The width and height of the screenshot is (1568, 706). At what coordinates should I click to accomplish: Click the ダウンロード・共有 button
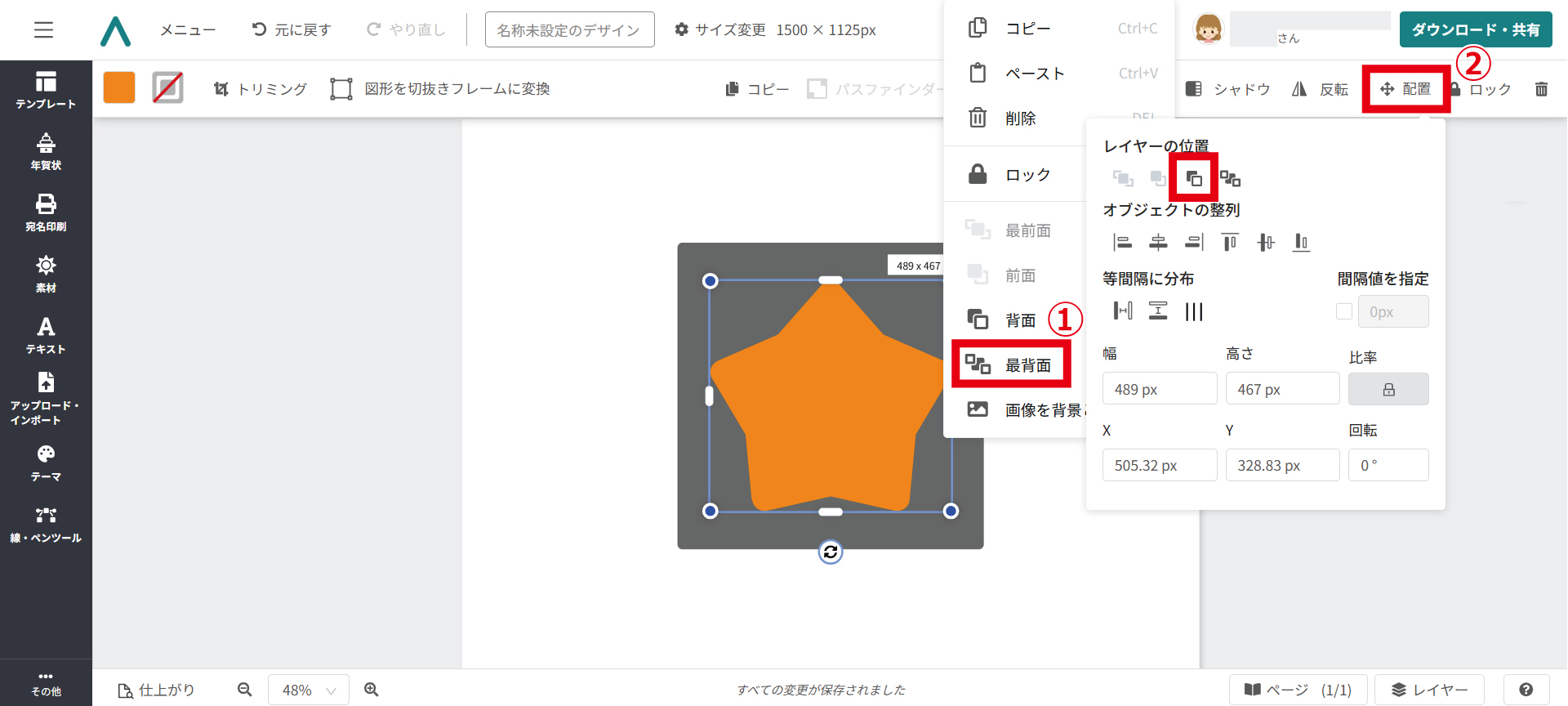coord(1475,29)
